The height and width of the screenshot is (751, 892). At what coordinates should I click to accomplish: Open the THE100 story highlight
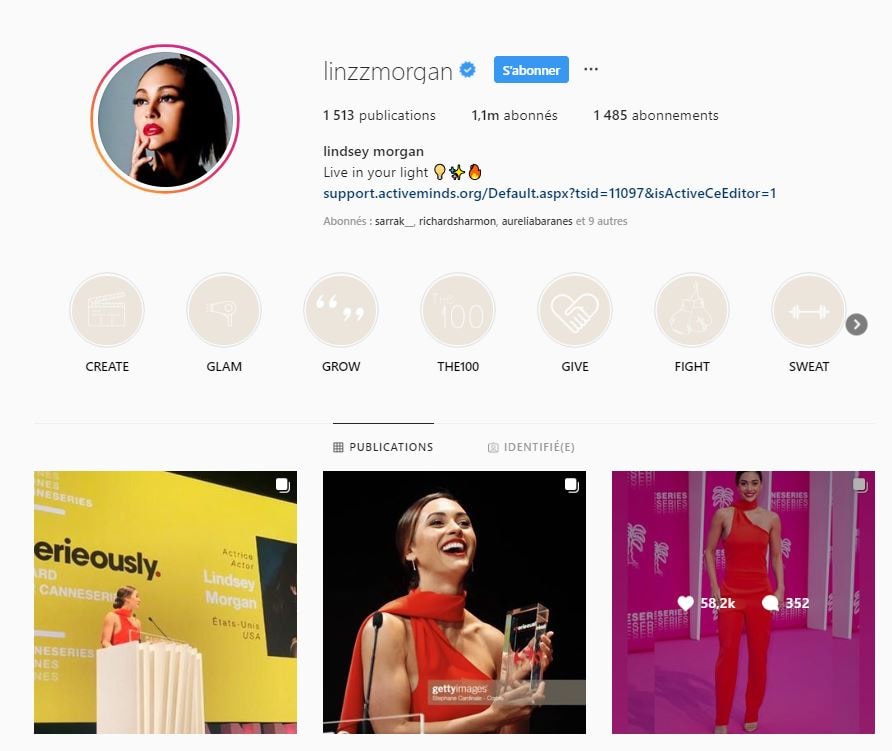click(458, 310)
